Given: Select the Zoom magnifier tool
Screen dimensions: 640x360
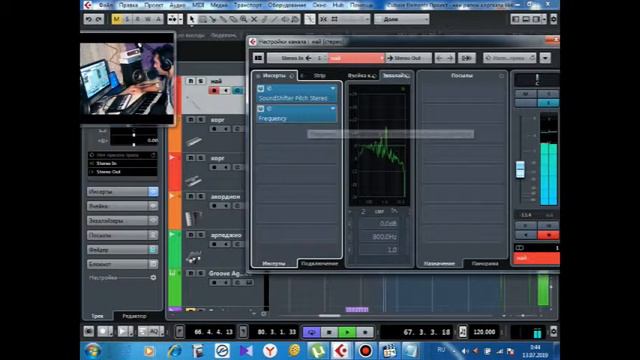Looking at the screenshot, I should (244, 19).
